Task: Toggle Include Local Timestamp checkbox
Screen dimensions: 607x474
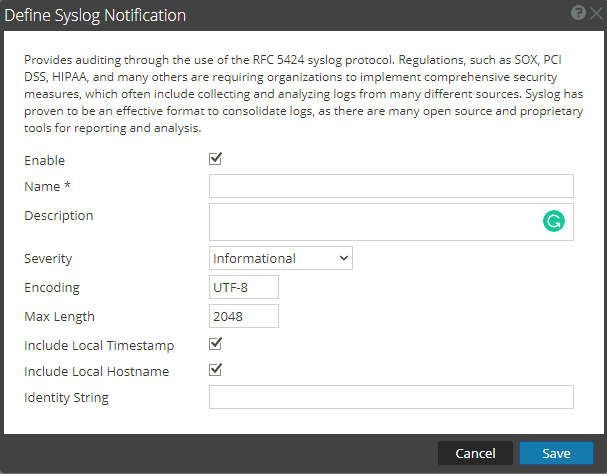Action: [215, 344]
